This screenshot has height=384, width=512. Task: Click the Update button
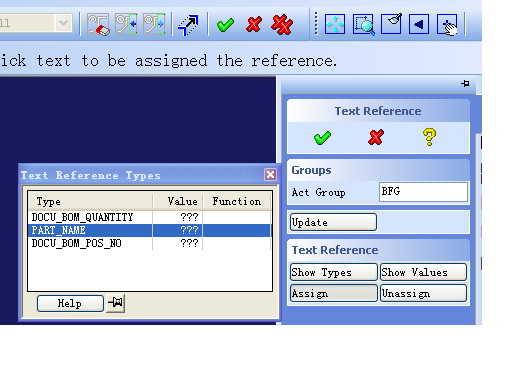click(x=333, y=222)
